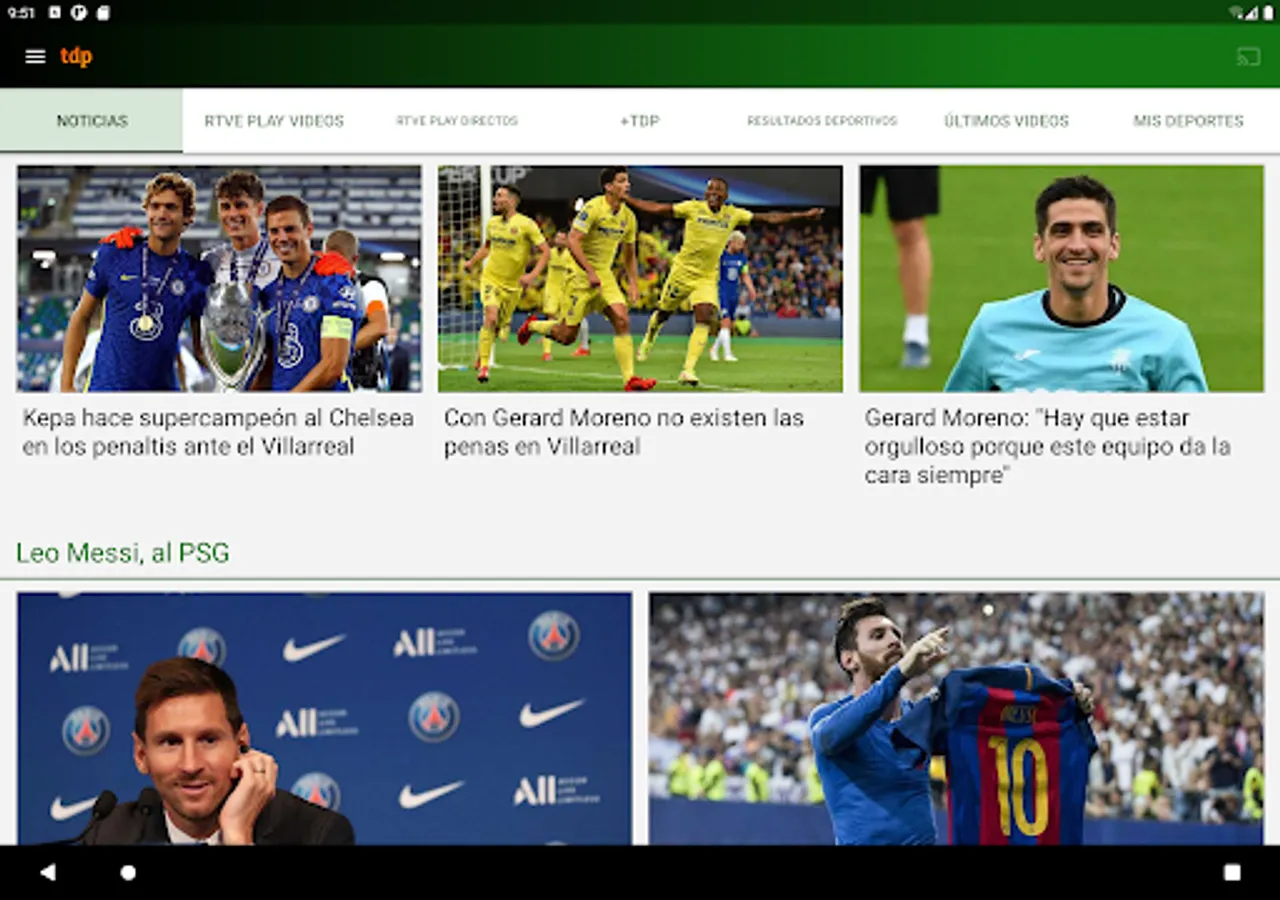This screenshot has height=900, width=1280.
Task: Open Messi PSG press conference photo
Action: [324, 718]
